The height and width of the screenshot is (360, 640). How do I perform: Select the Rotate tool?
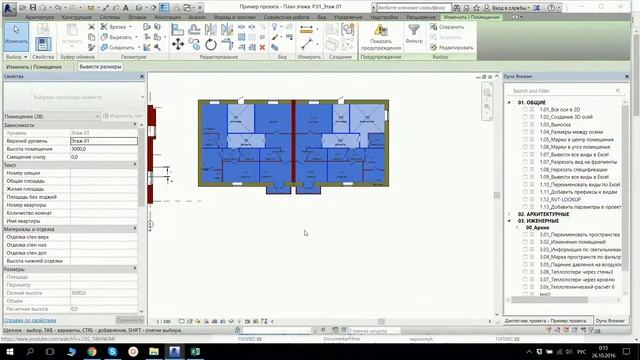[211, 44]
